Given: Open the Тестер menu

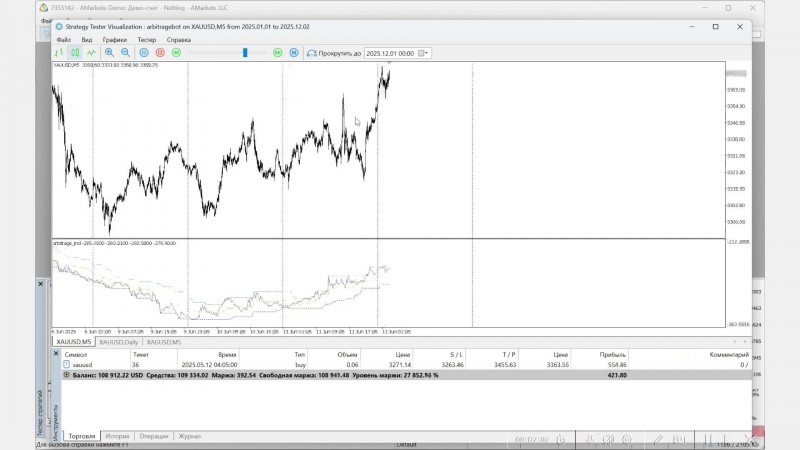Looking at the screenshot, I should coord(146,40).
